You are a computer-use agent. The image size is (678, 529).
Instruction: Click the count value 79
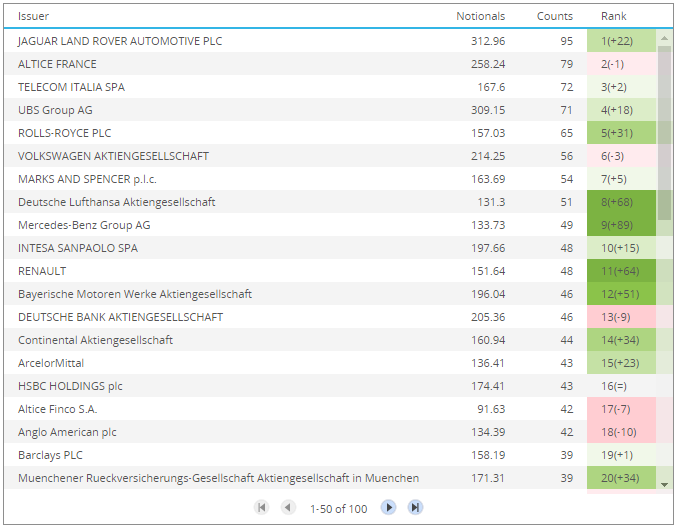click(566, 64)
